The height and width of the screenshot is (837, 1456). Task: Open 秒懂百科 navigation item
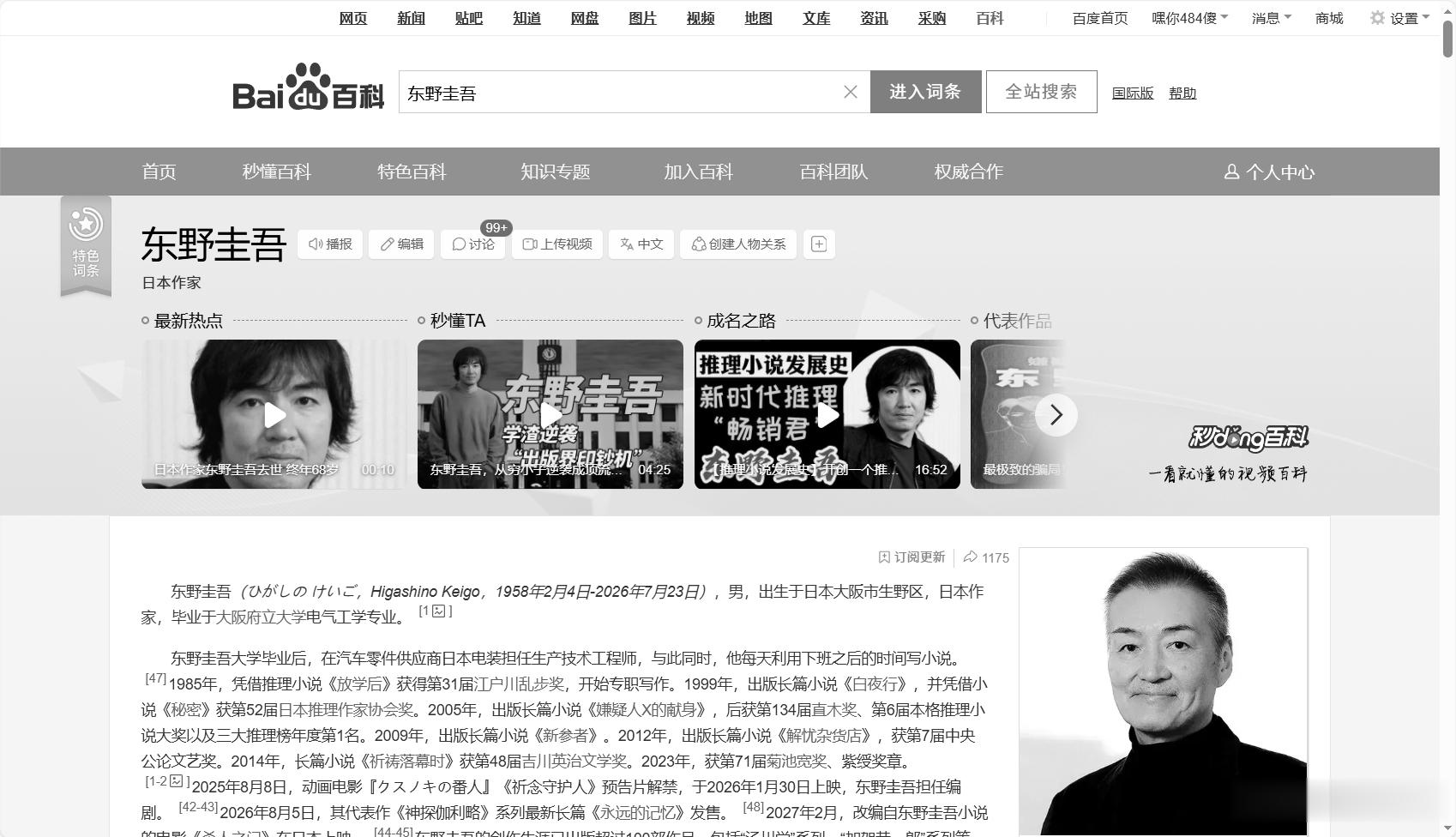(x=276, y=172)
